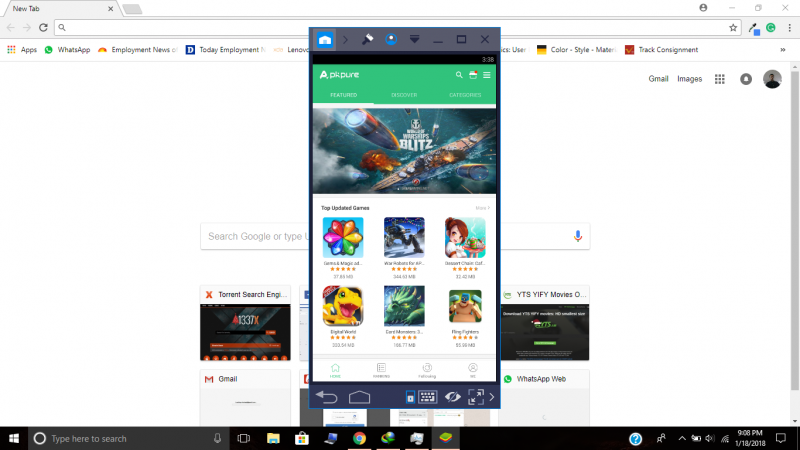Open the Gems & Magic game icon
Image resolution: width=800 pixels, height=450 pixels.
343,237
